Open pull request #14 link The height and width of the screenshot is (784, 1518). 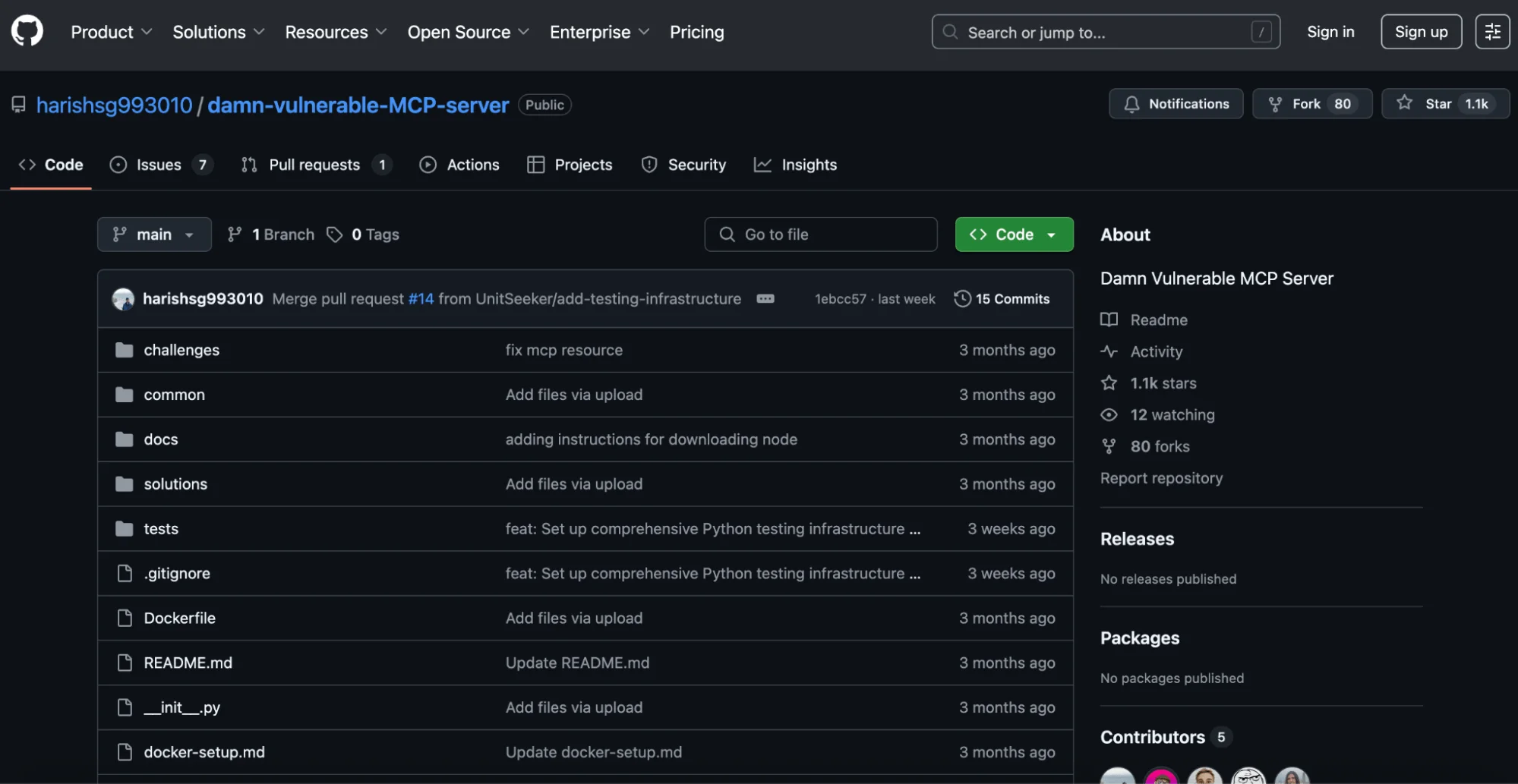tap(421, 299)
